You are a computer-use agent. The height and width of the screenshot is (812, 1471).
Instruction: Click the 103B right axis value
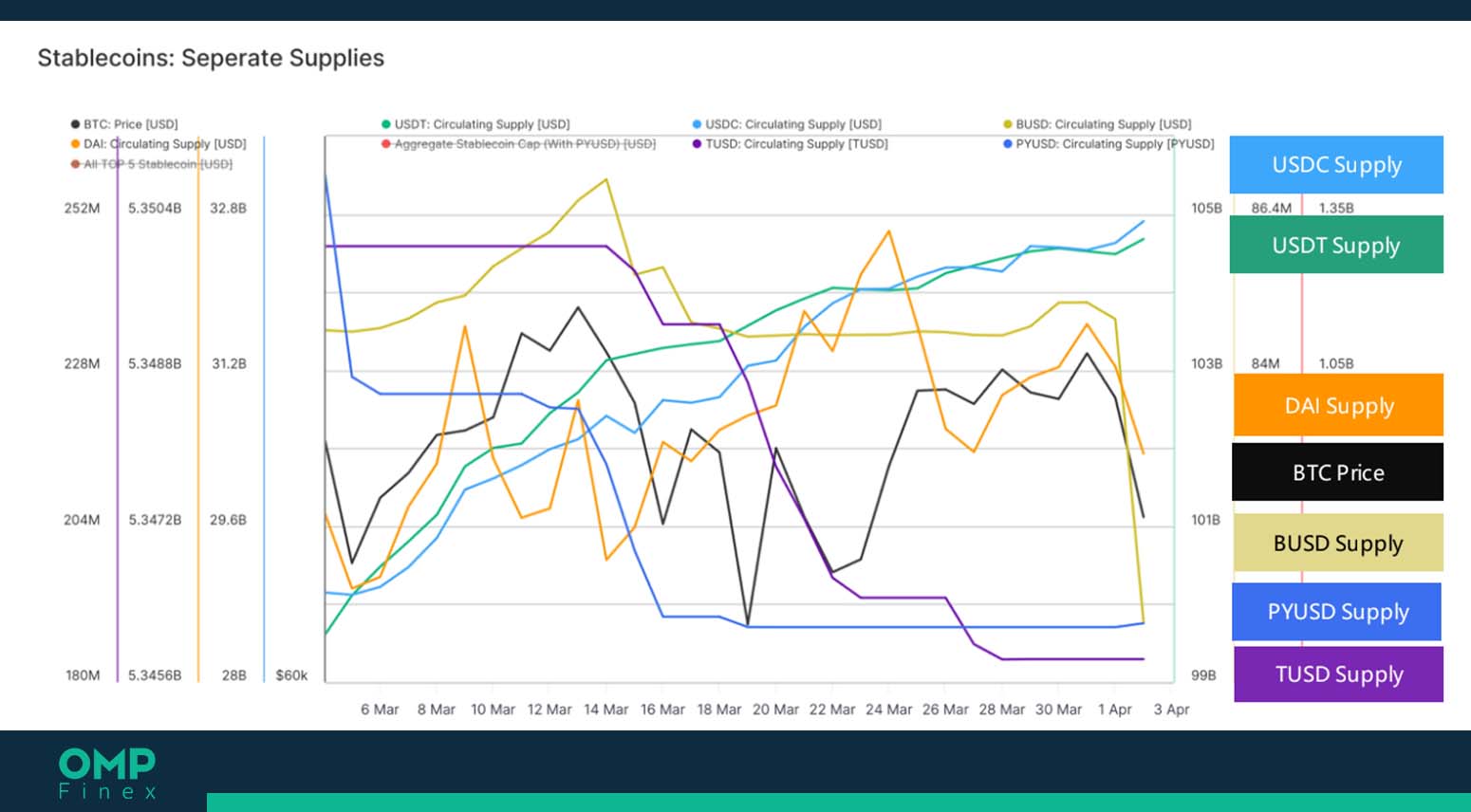pyautogui.click(x=1206, y=363)
